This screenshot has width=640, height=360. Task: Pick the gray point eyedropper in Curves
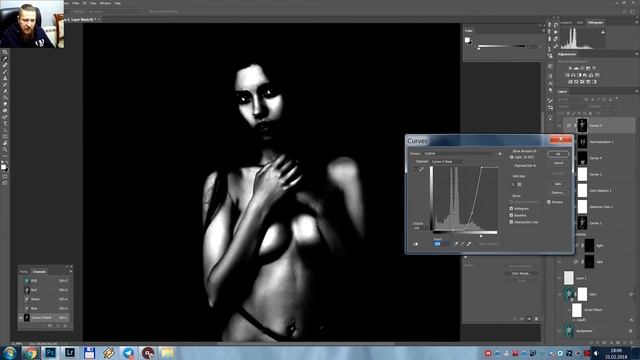(462, 244)
